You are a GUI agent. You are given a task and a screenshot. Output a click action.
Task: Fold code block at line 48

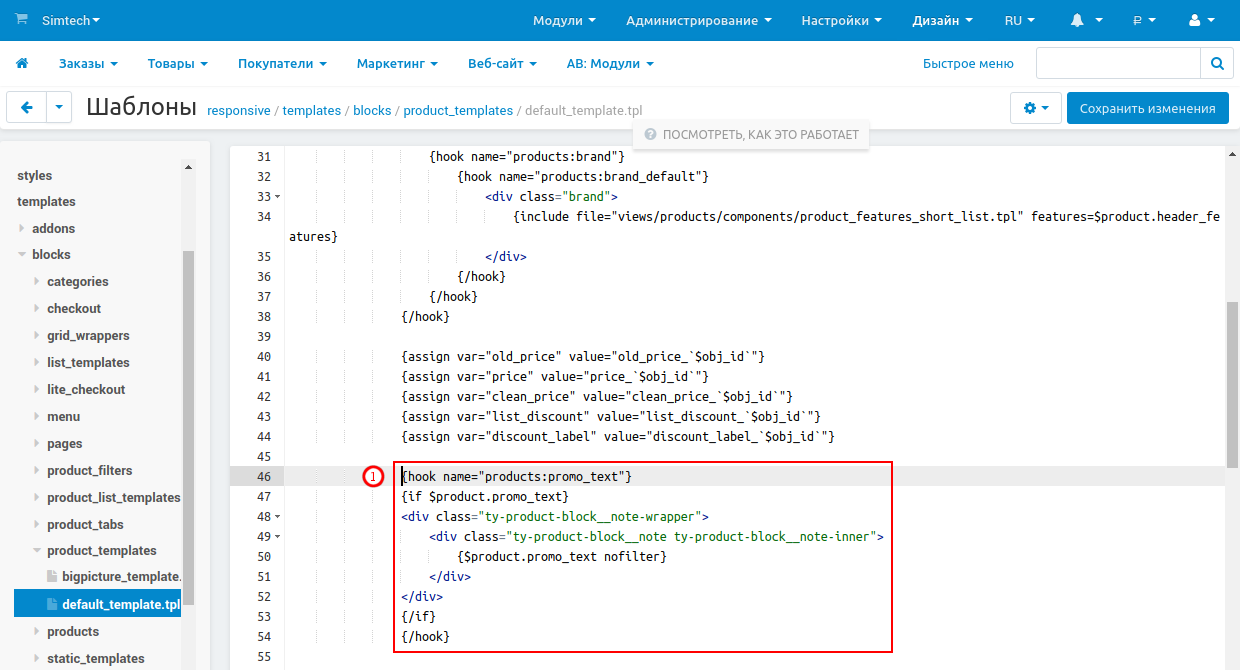(x=277, y=517)
